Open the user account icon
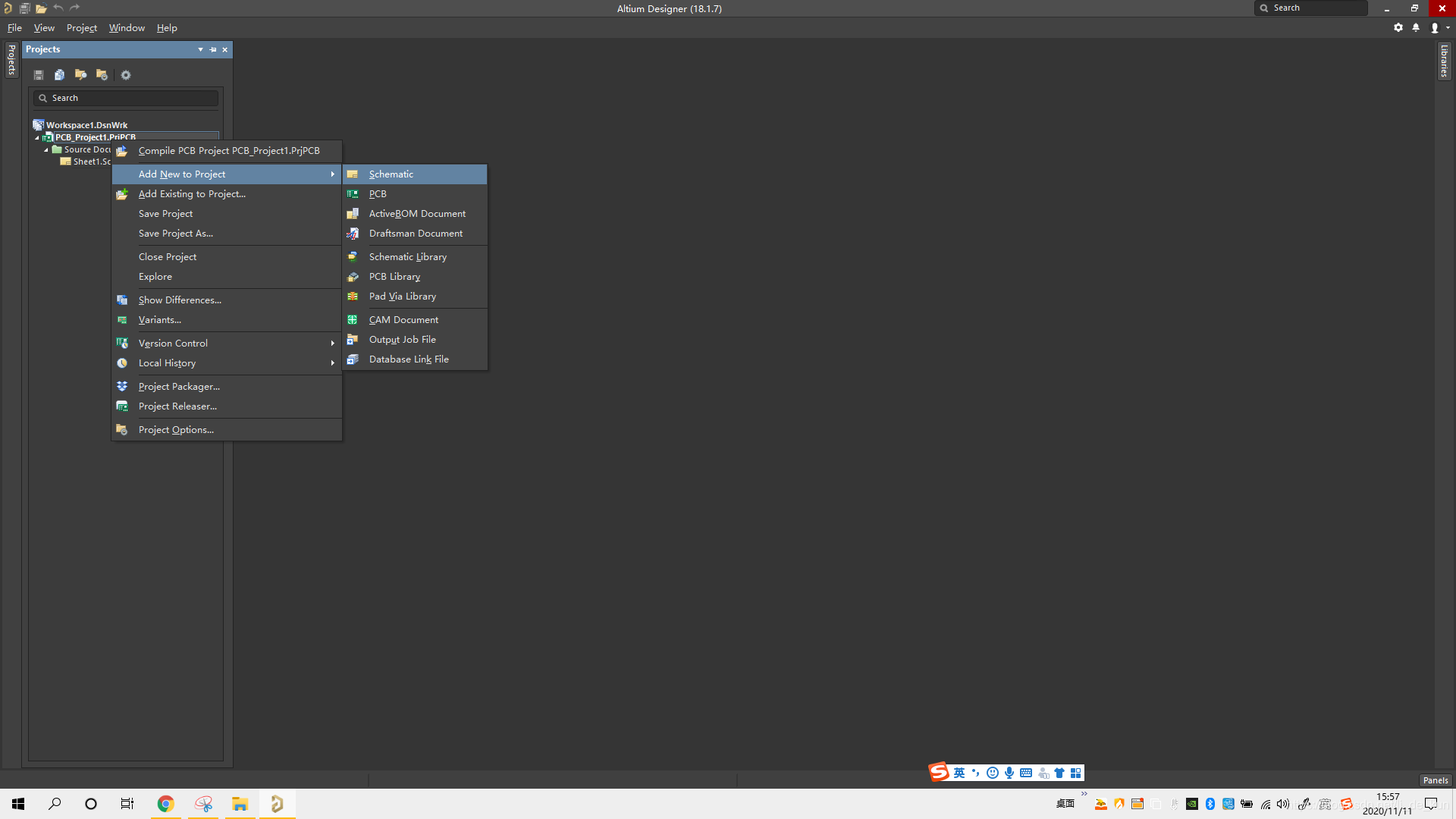The image size is (1456, 819). (x=1435, y=27)
